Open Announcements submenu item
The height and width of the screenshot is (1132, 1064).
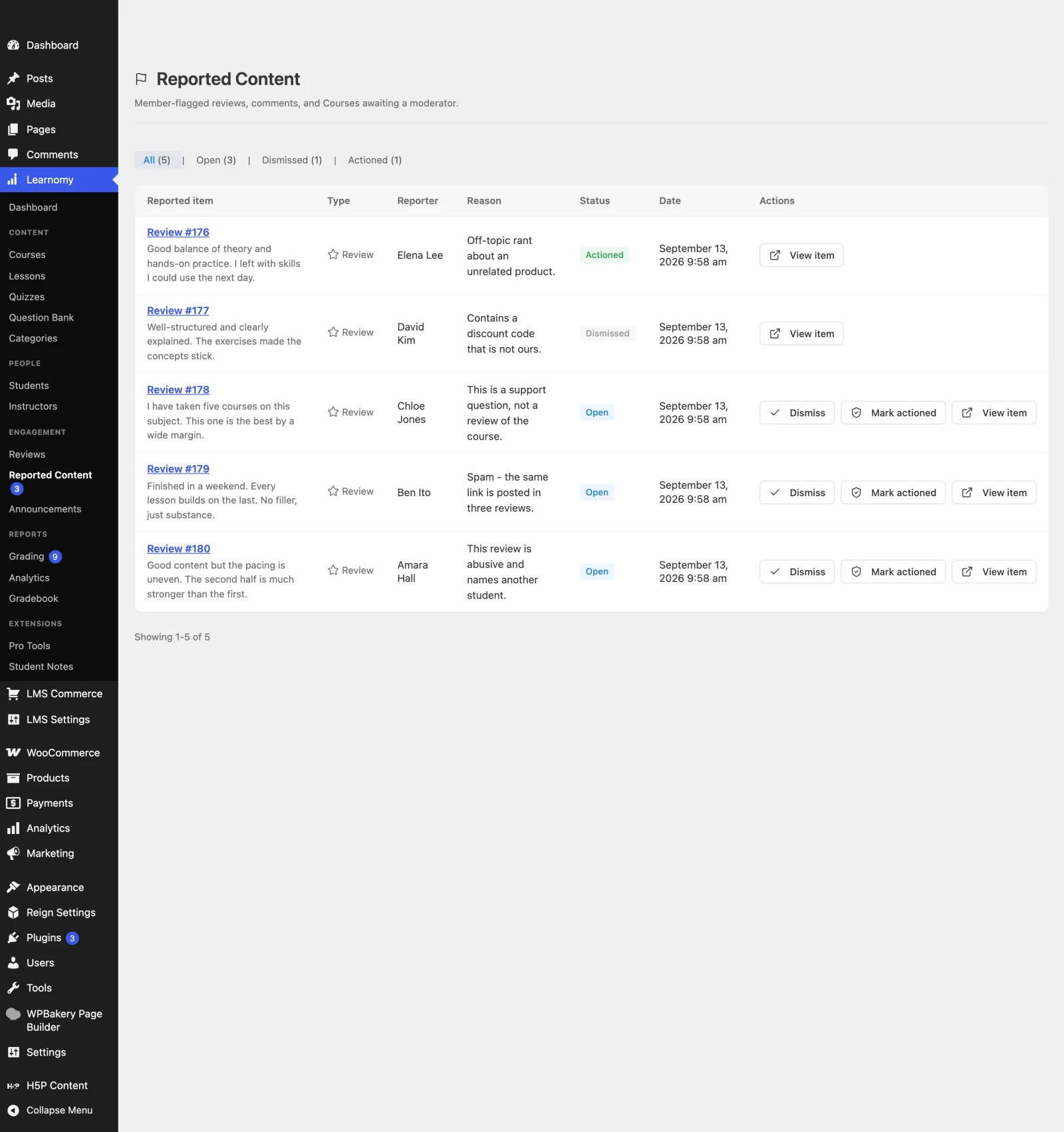point(45,509)
